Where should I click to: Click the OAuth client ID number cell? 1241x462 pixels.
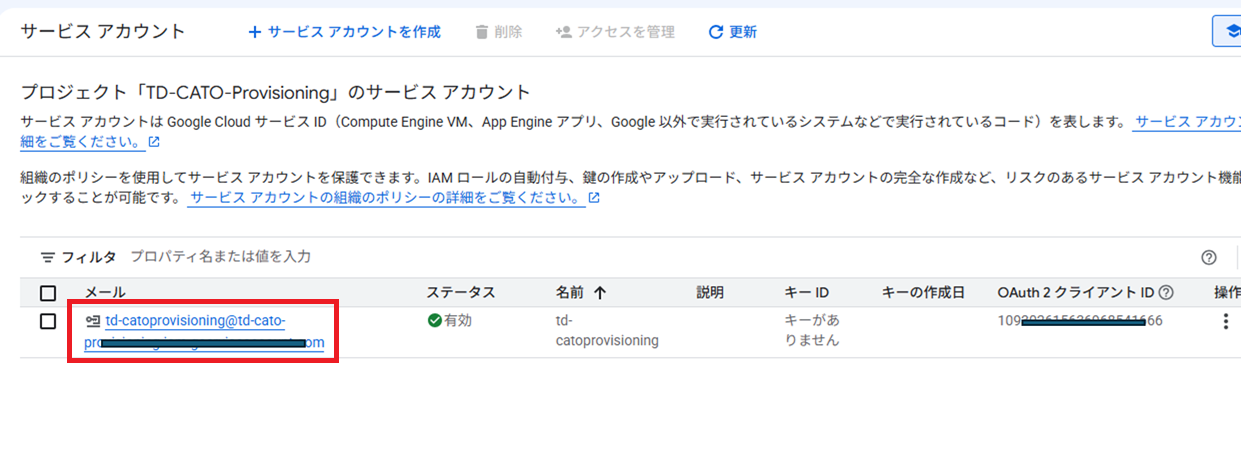1080,321
